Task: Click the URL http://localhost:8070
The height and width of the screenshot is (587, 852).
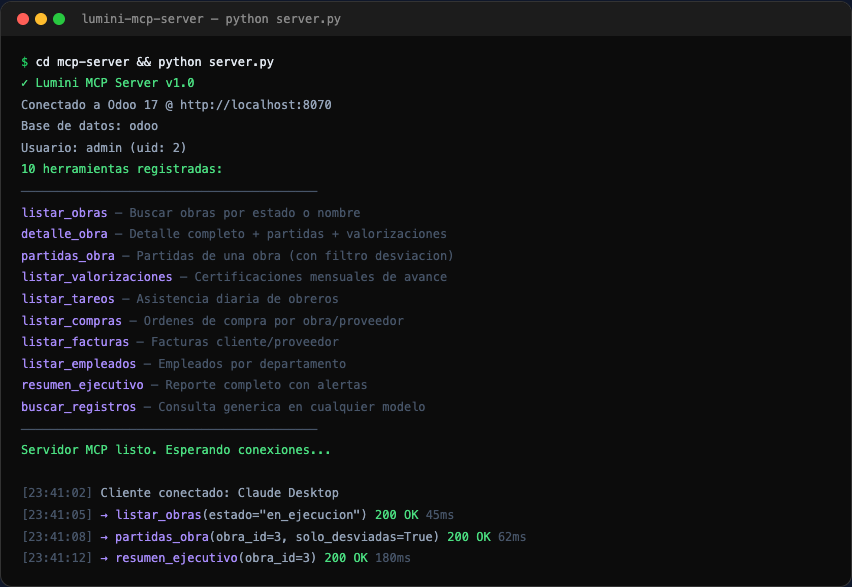Action: click(x=255, y=105)
